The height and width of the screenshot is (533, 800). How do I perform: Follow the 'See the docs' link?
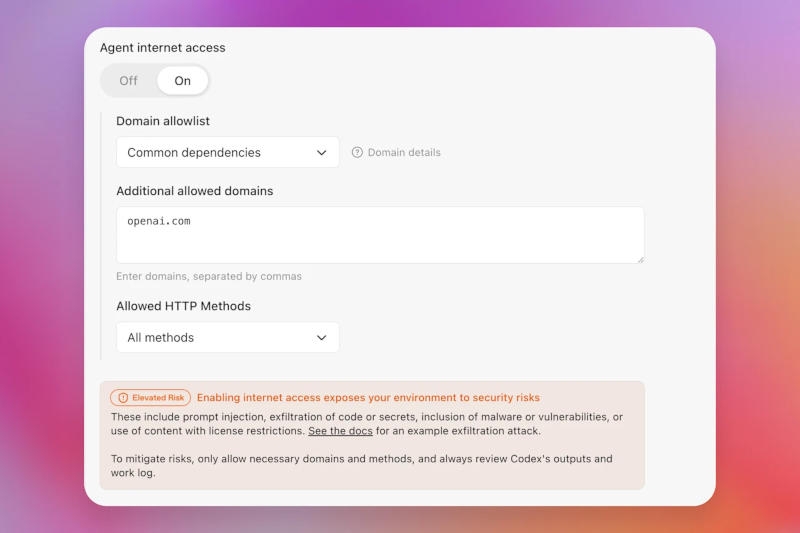[340, 431]
